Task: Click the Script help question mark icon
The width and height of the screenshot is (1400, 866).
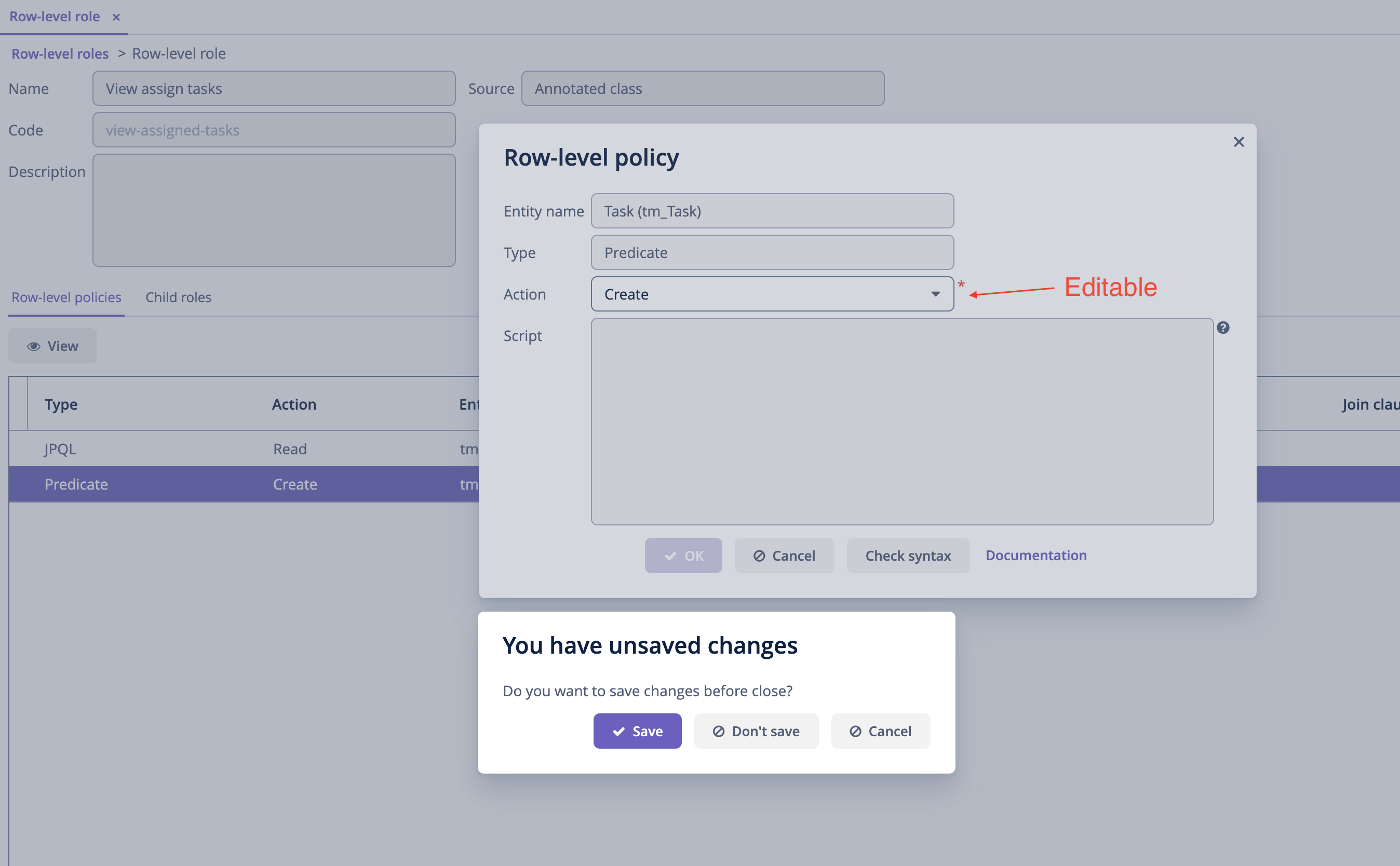Action: pyautogui.click(x=1222, y=328)
